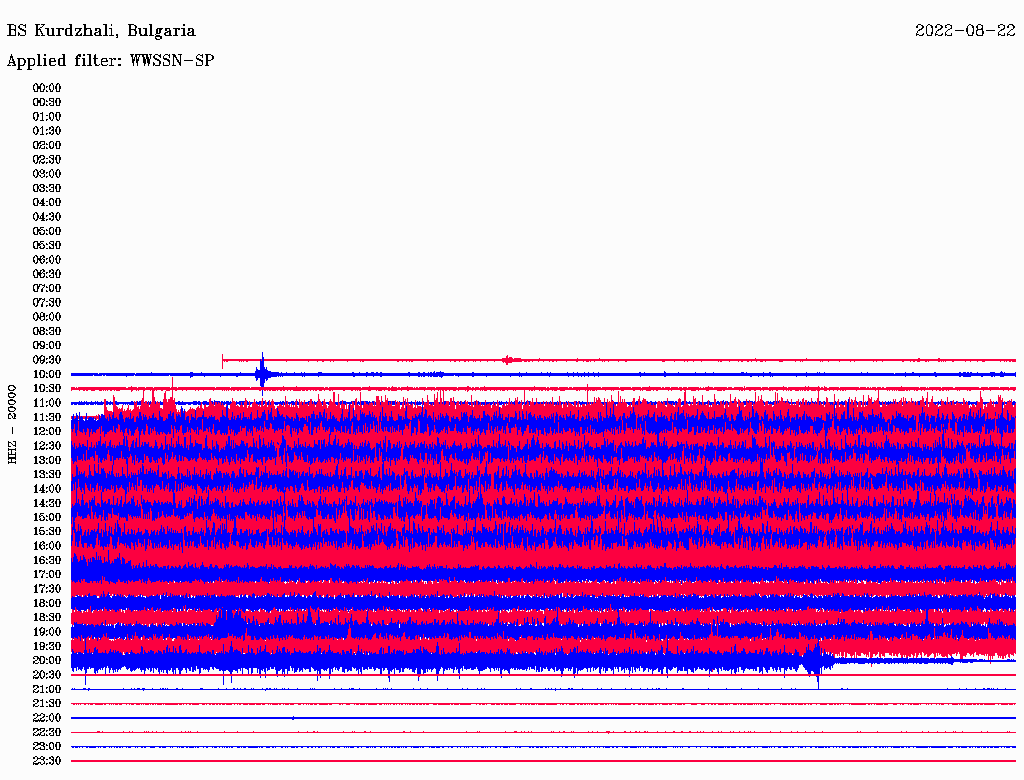Click the 23:30 time label
Image resolution: width=1024 pixels, height=780 pixels.
[x=47, y=761]
